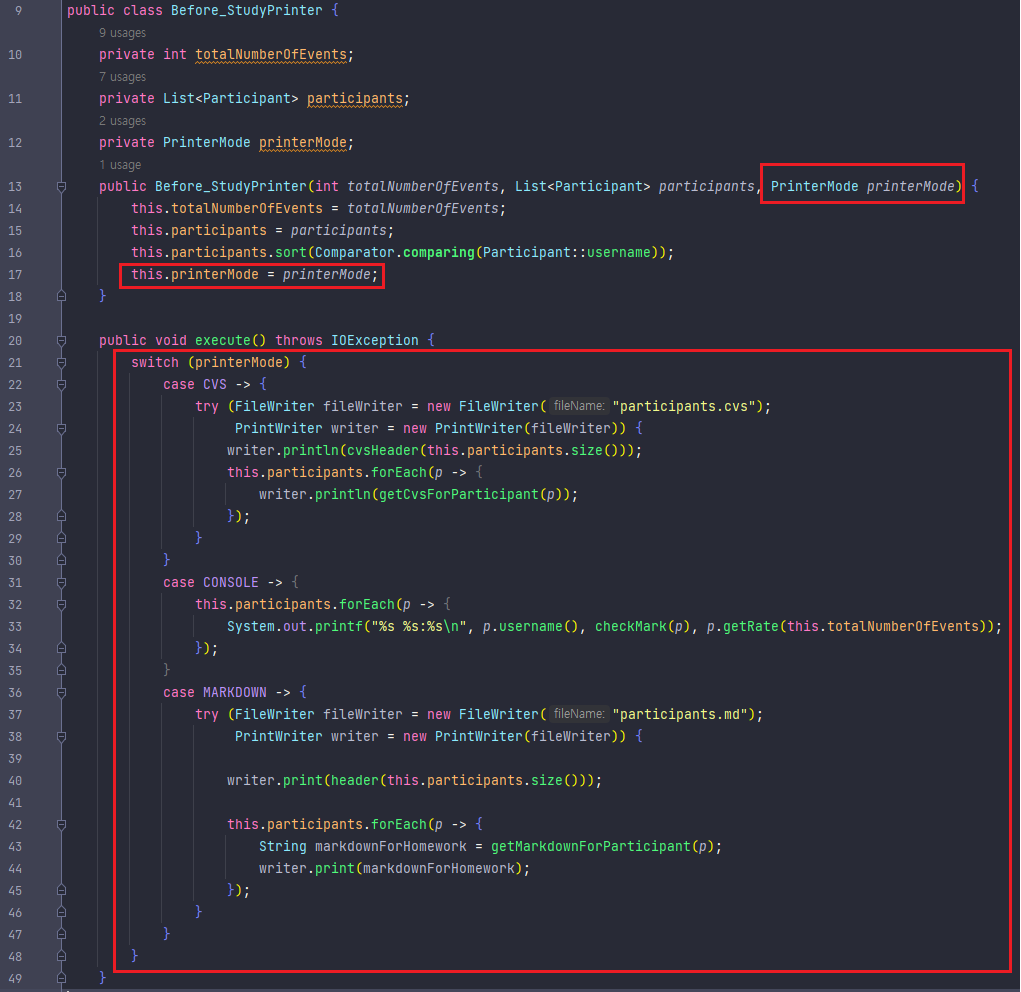
Task: Click 'Participant::username' method reference
Action: point(566,253)
